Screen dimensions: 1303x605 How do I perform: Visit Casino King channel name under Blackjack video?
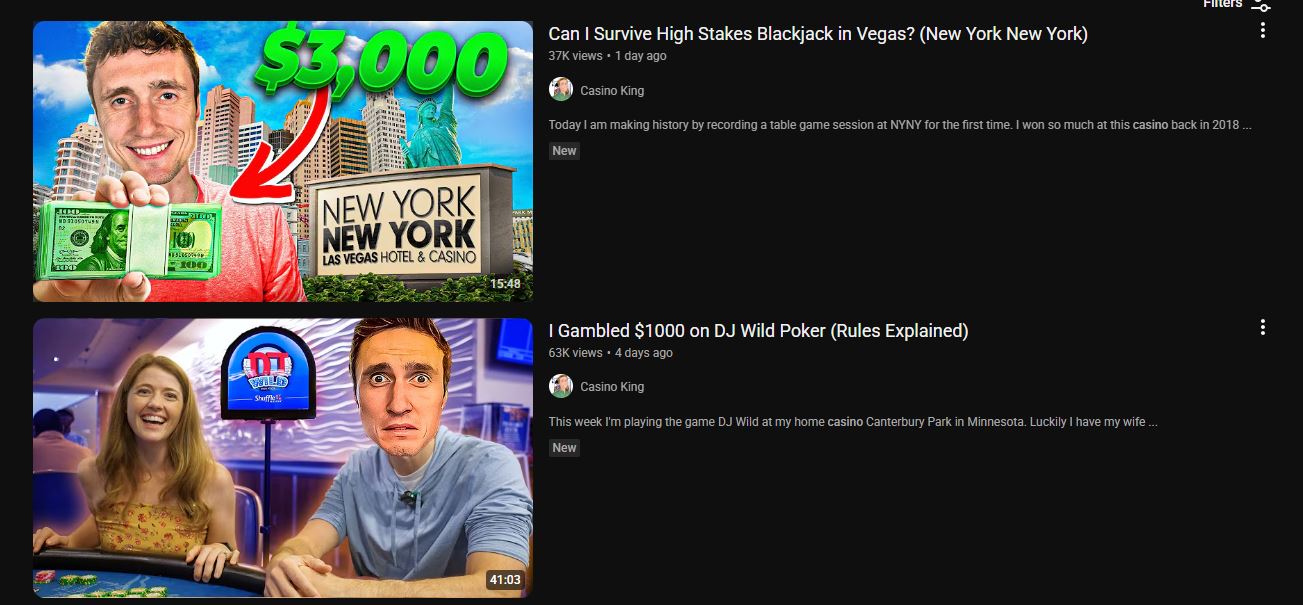(612, 91)
